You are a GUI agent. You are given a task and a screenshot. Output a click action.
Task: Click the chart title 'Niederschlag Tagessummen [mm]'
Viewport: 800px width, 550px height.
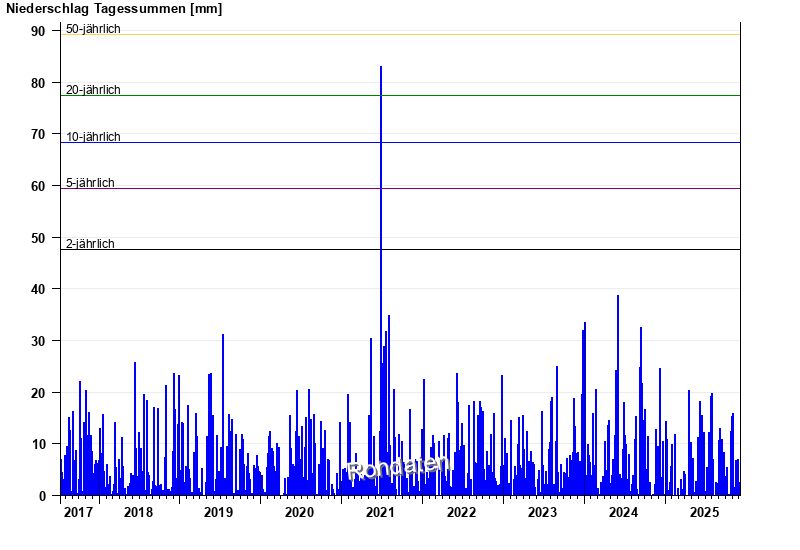point(114,9)
